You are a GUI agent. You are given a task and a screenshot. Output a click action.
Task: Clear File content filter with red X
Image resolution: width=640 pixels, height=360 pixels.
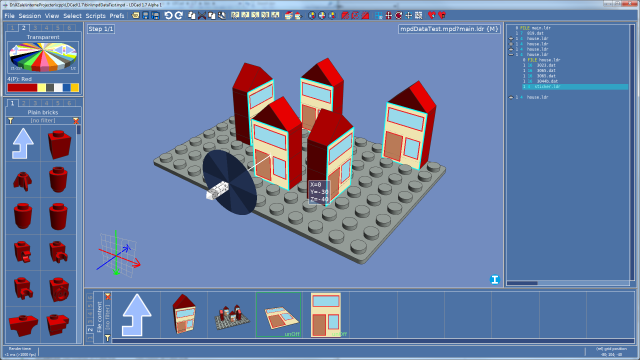tap(107, 296)
